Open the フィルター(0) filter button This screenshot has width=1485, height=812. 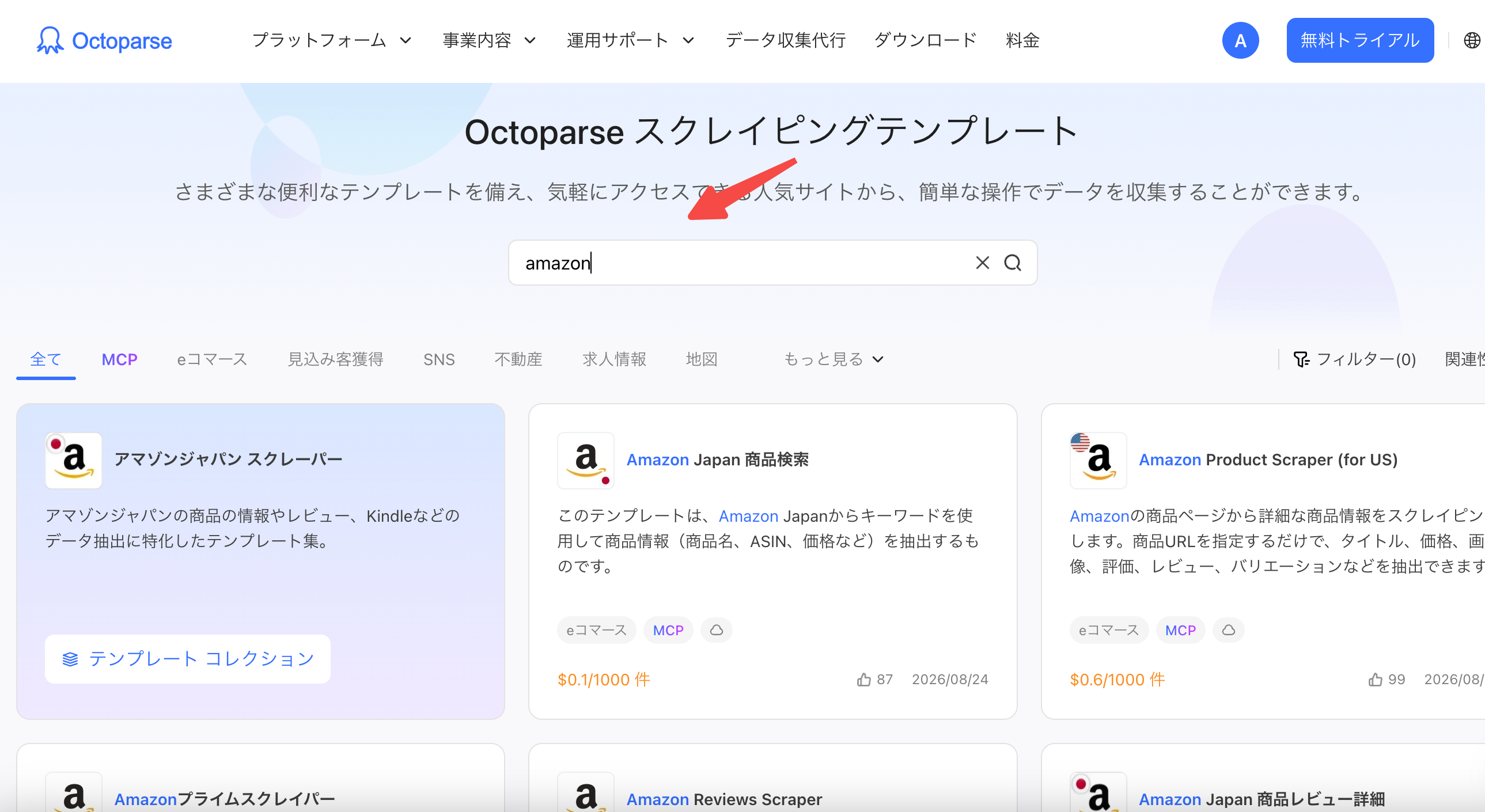[1355, 359]
